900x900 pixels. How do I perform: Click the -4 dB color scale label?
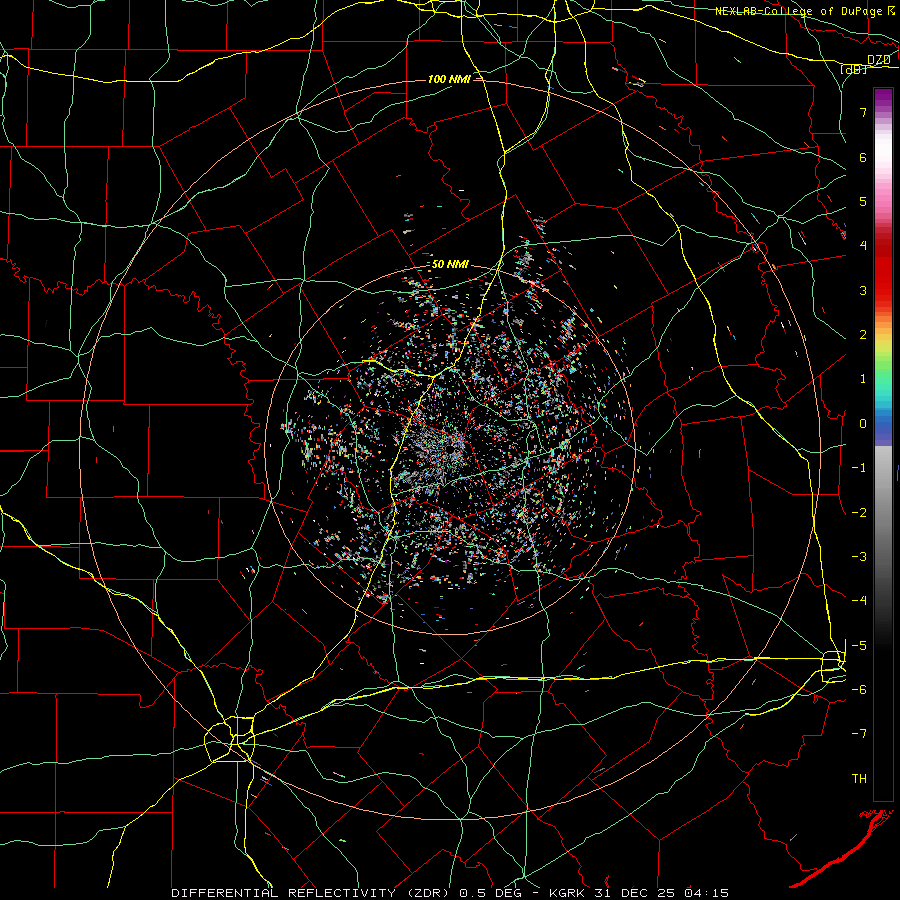pos(859,600)
